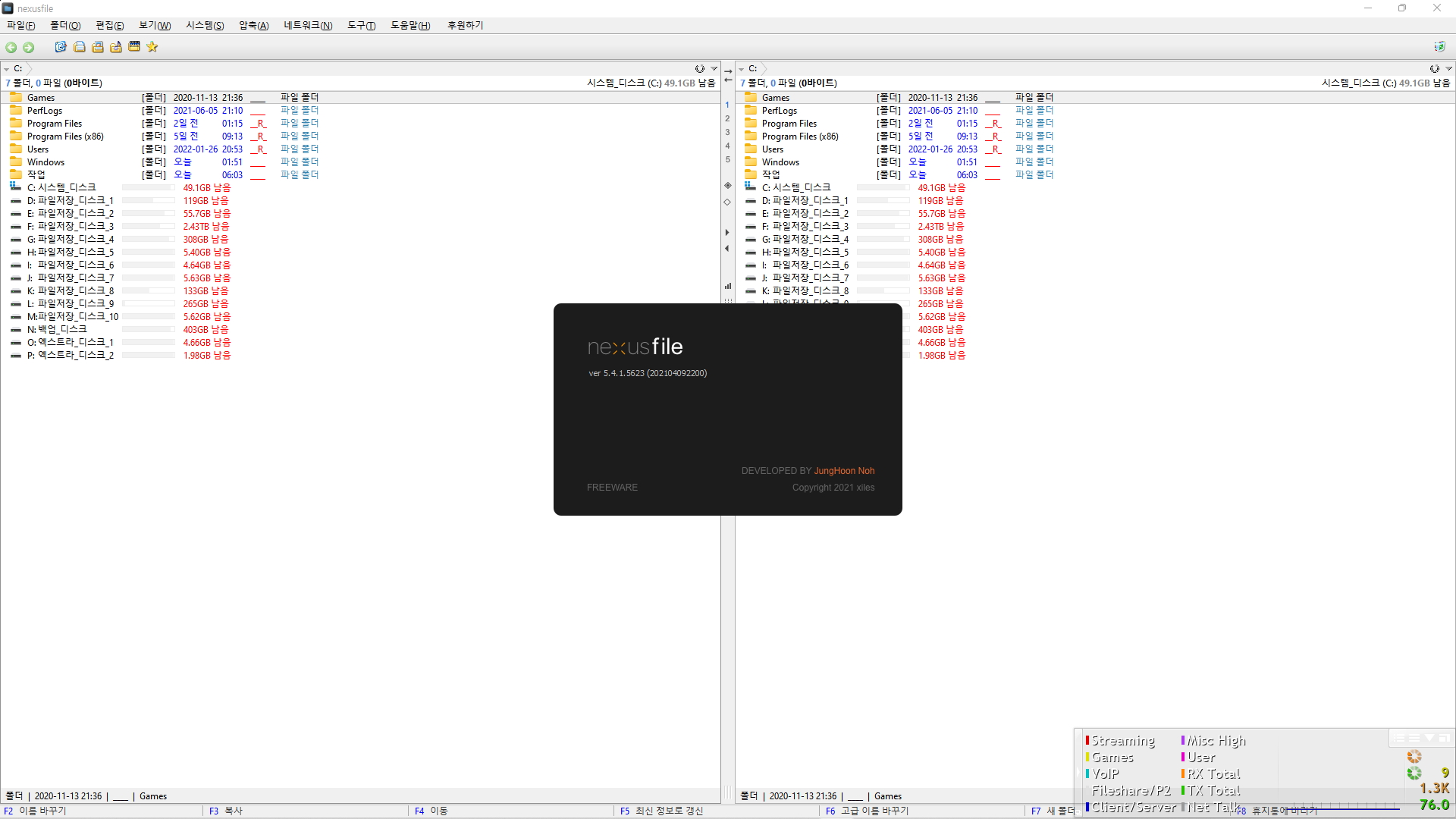Click red Streaming legend swatch in overlay
Viewport: 1456px width, 819px height.
1087,741
